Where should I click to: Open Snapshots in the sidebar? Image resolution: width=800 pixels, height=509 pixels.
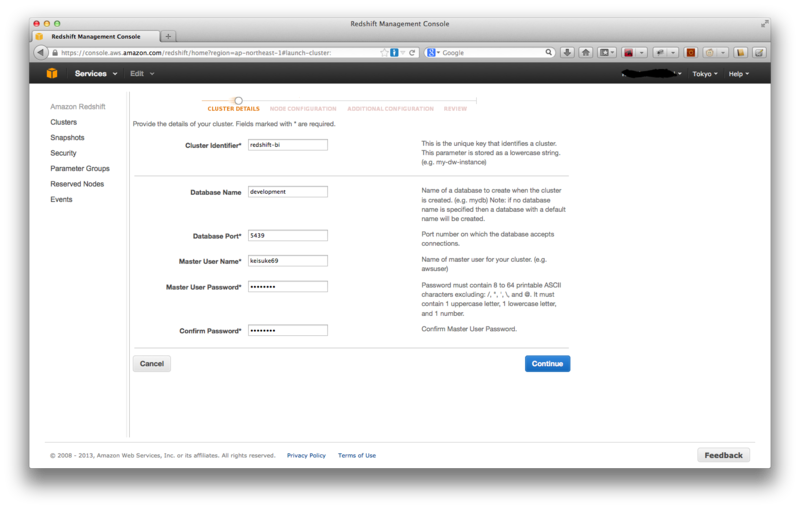coord(67,137)
